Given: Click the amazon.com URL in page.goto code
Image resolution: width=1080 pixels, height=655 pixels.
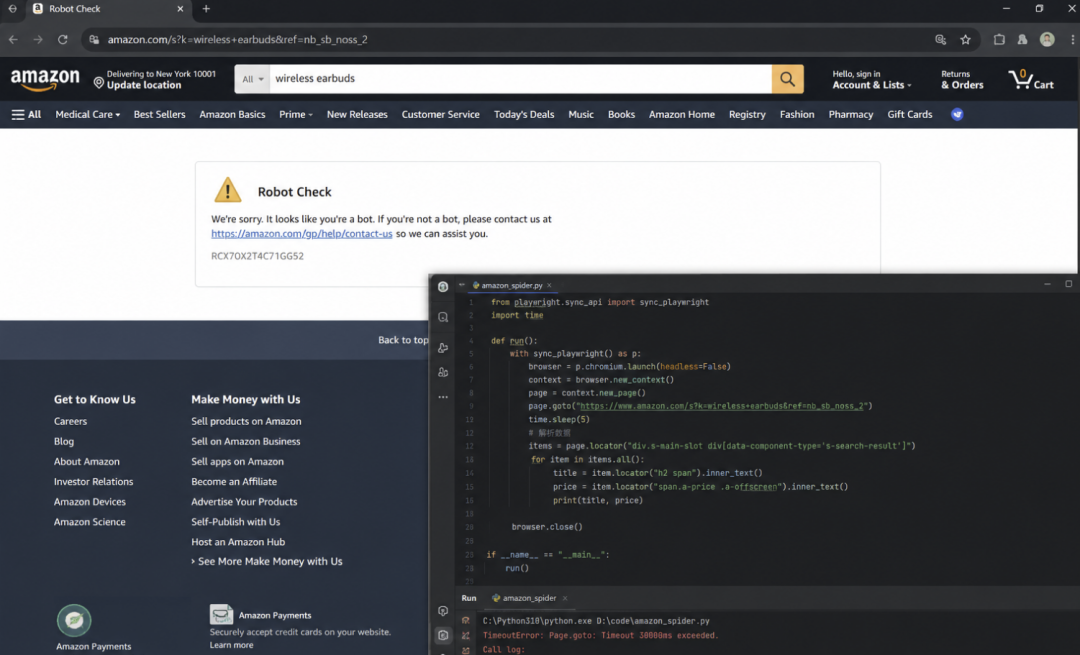Looking at the screenshot, I should [x=722, y=406].
